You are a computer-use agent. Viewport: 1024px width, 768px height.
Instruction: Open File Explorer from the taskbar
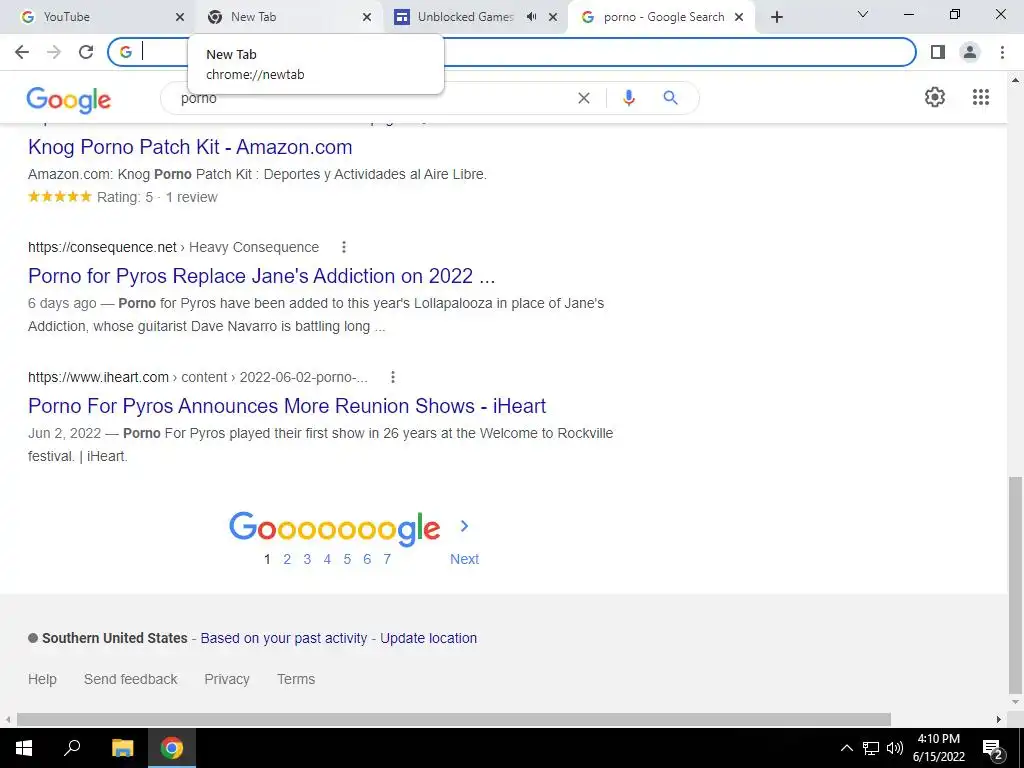pyautogui.click(x=122, y=748)
